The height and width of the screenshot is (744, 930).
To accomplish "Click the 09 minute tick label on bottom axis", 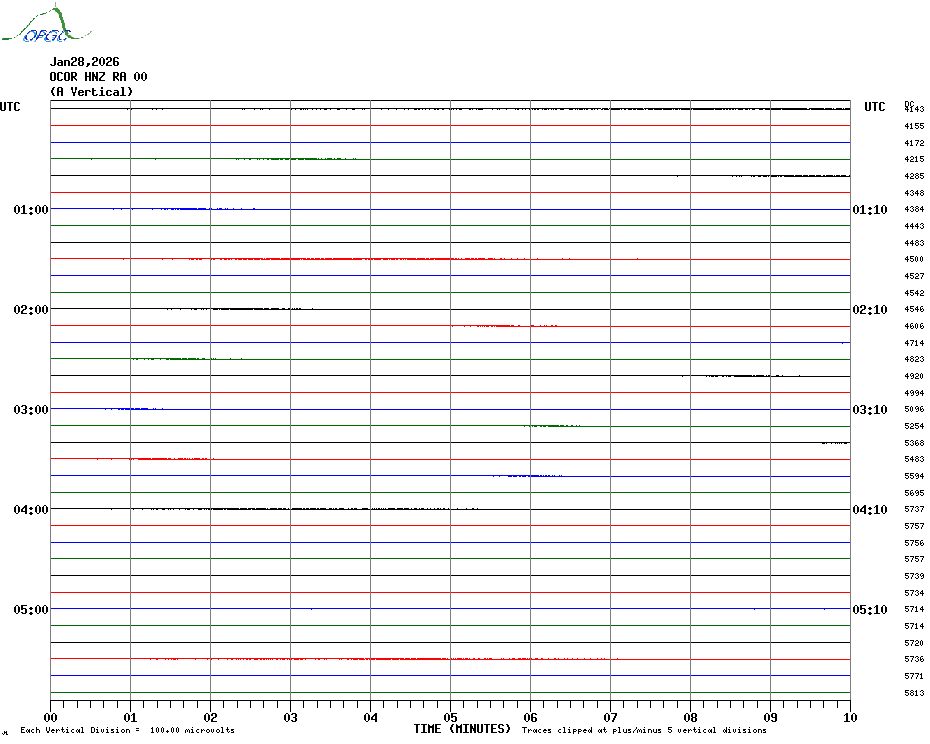I will [x=770, y=717].
